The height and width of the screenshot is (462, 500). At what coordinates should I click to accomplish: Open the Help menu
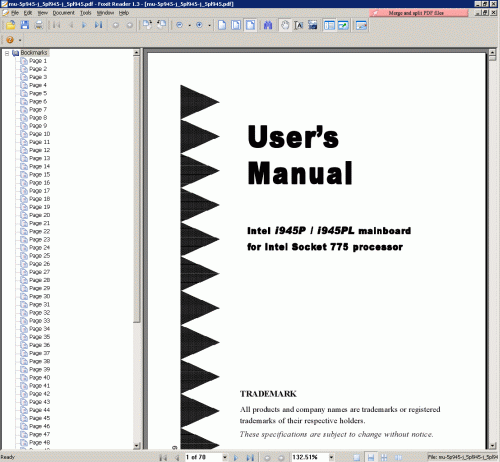coord(124,13)
